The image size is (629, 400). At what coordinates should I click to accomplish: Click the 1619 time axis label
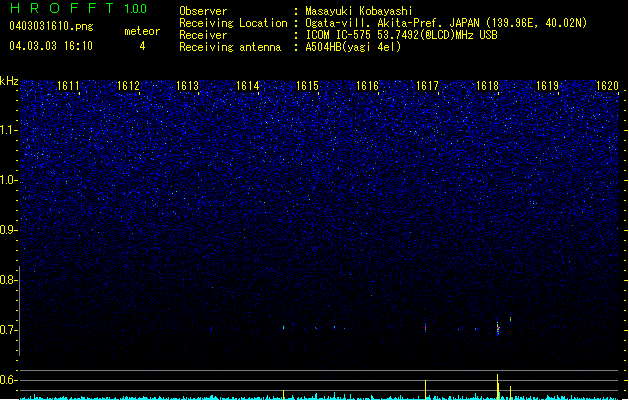(547, 86)
